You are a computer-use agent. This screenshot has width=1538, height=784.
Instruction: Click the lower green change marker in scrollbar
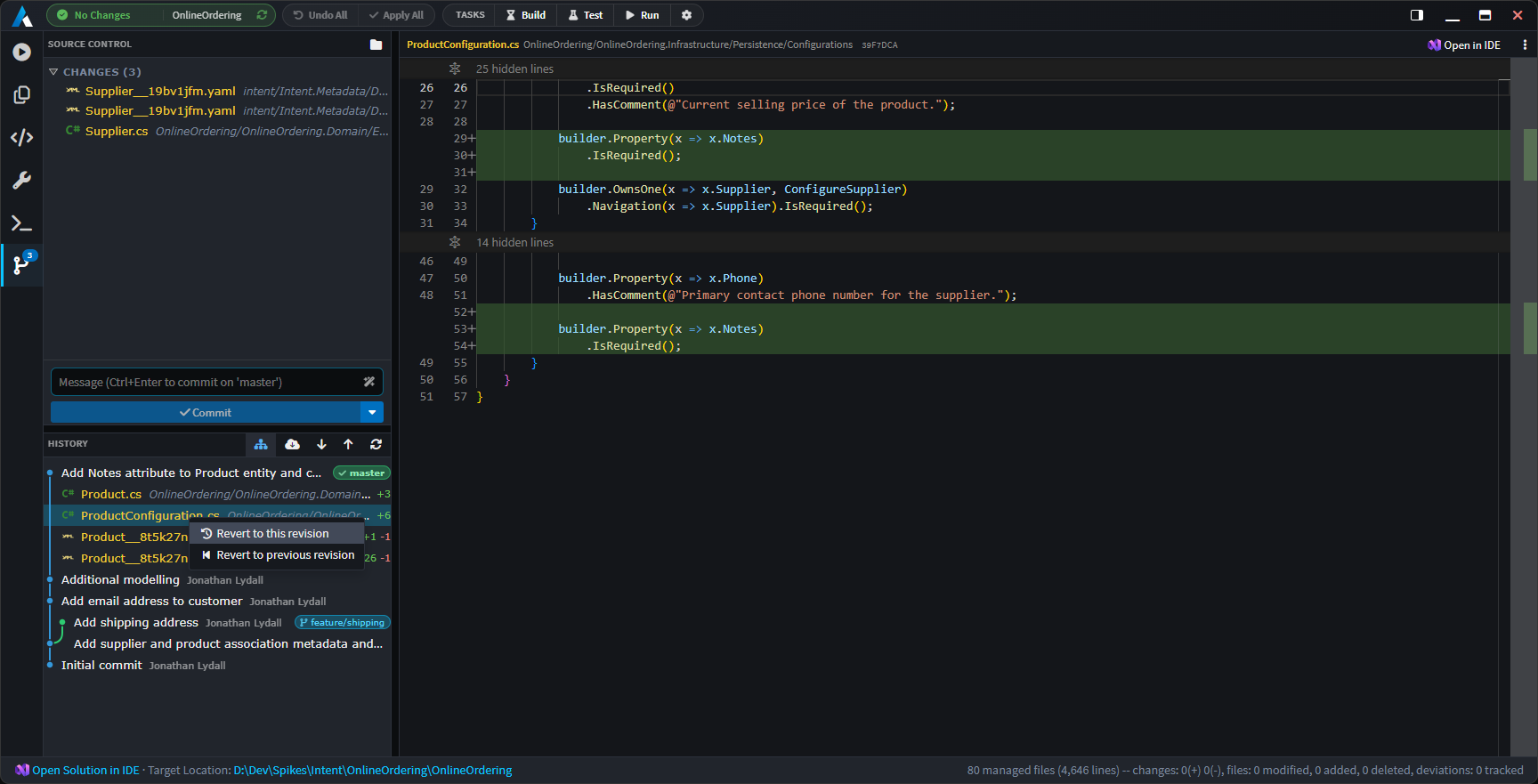click(1530, 328)
